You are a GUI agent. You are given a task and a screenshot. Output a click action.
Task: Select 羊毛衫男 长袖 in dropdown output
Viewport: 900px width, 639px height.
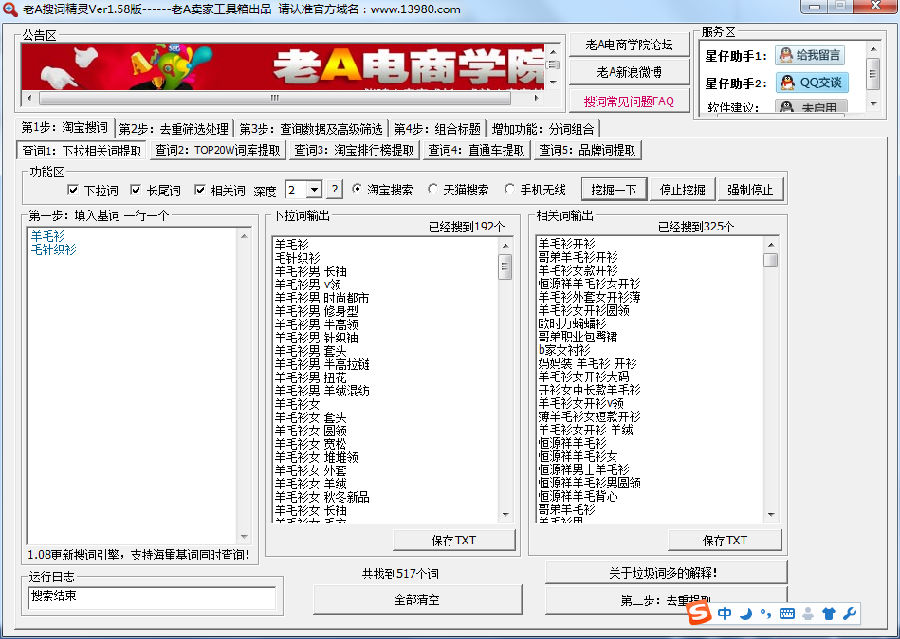click(311, 271)
